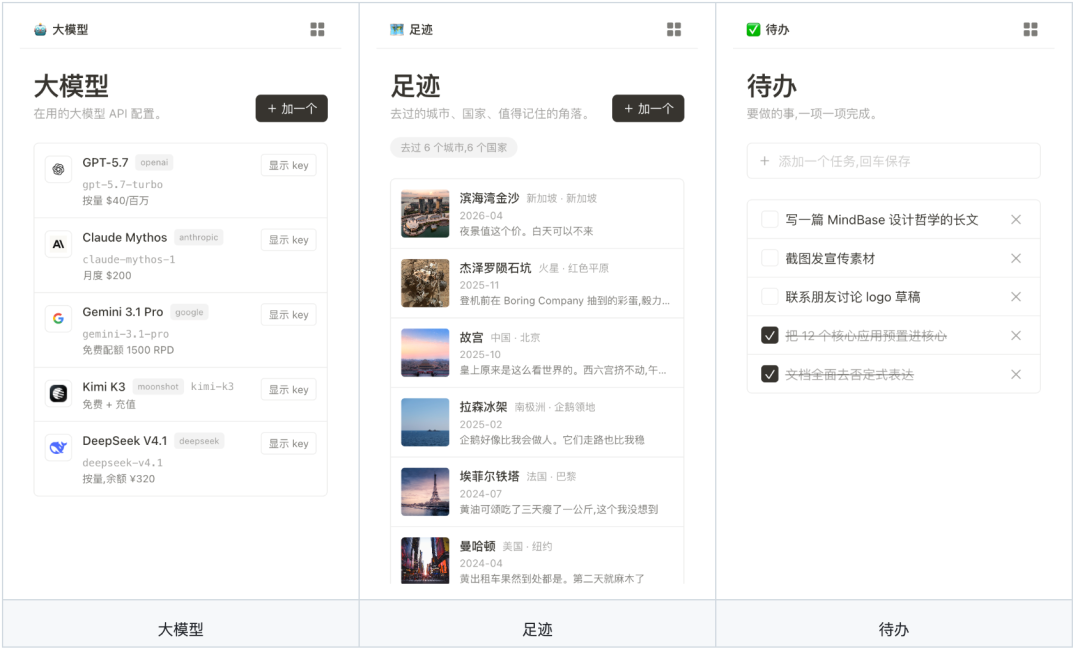This screenshot has width=1080, height=656.
Task: Uncheck 把 12 个核心应用预置进核心 task
Action: [770, 336]
